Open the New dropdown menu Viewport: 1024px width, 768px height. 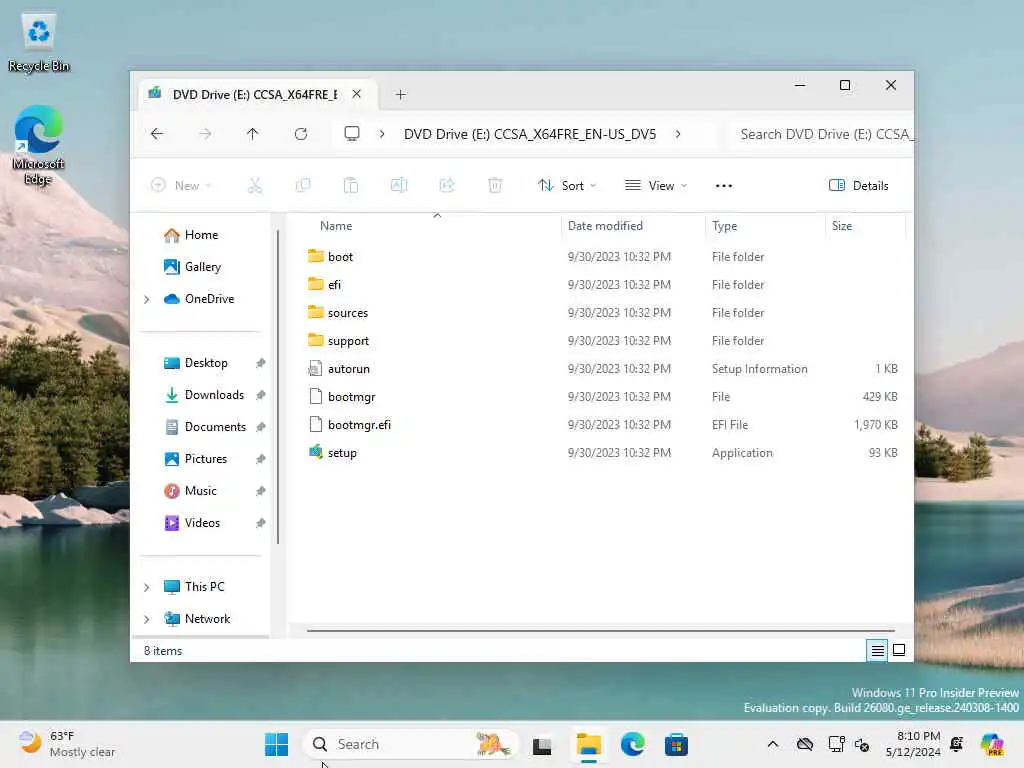point(181,186)
